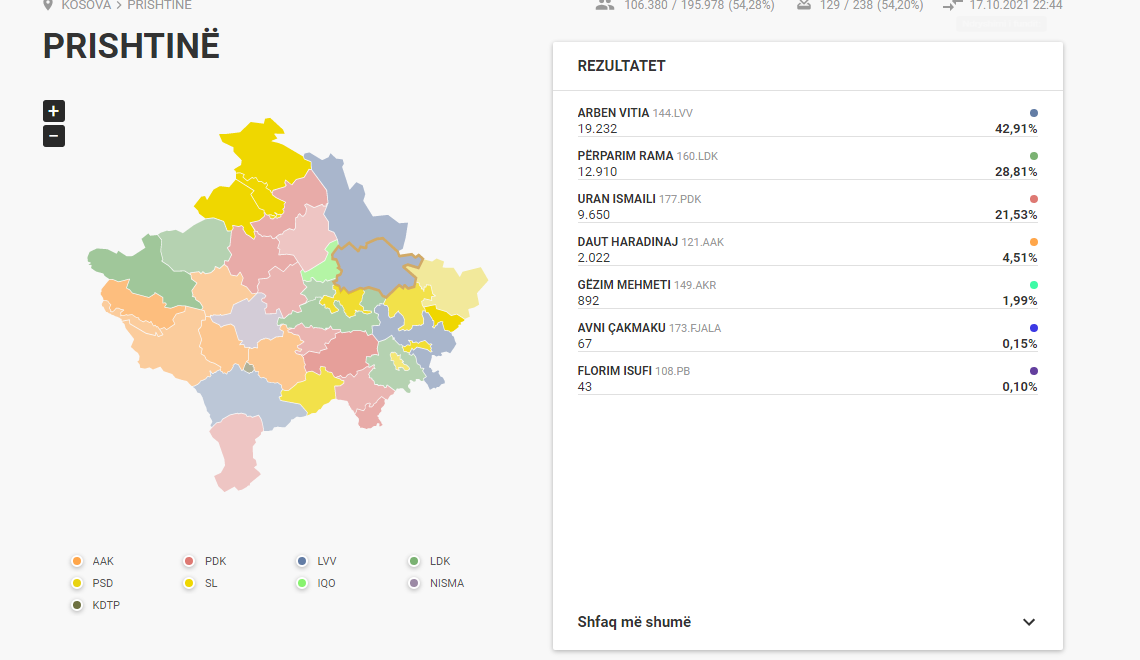Click the 21,53% result percentage
This screenshot has width=1140, height=660.
1016,214
